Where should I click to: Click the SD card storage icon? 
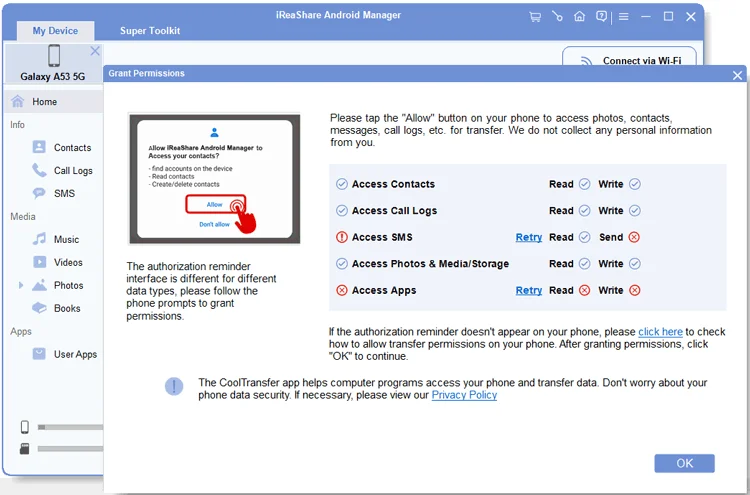[24, 449]
